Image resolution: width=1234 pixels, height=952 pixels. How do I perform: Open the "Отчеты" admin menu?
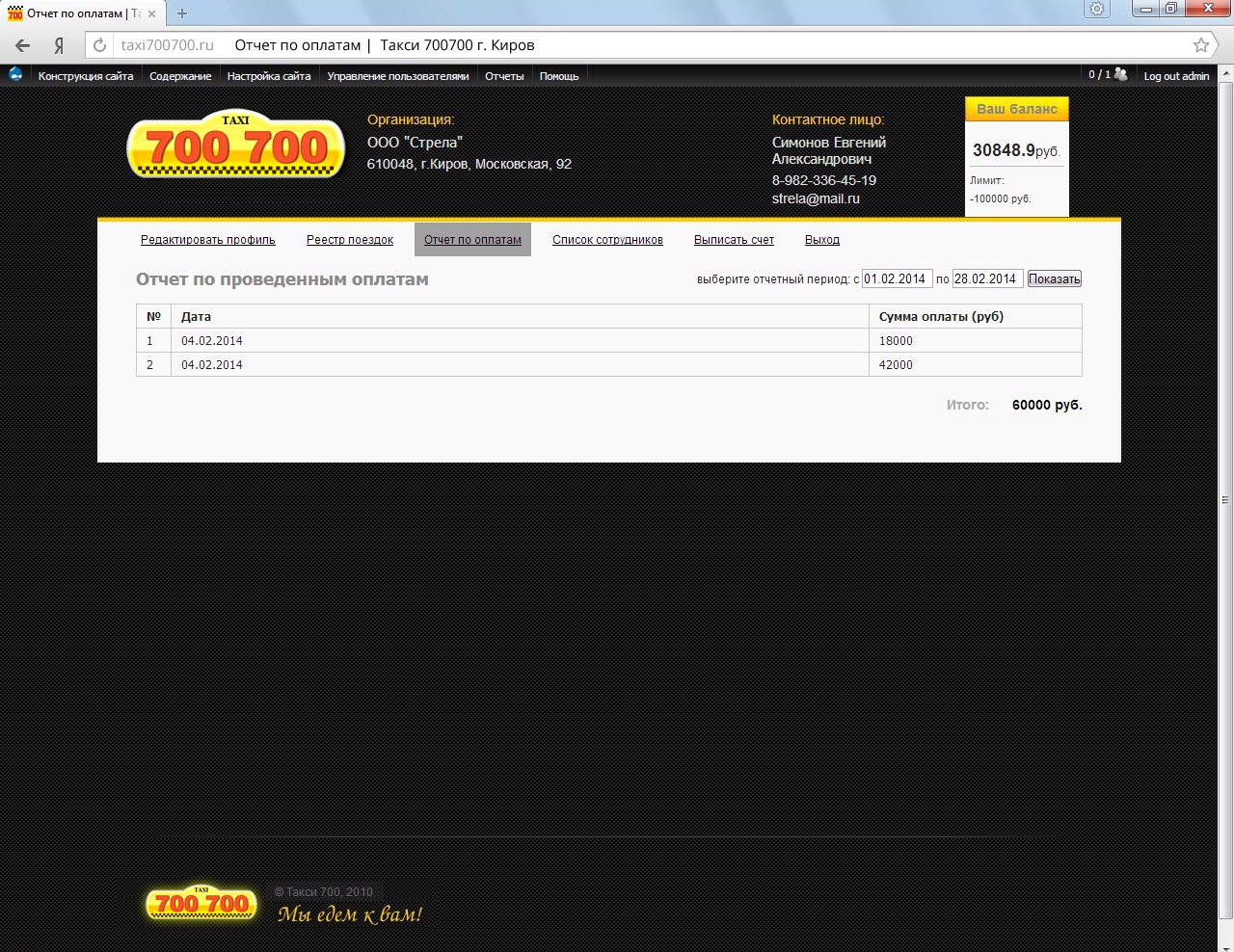(504, 76)
